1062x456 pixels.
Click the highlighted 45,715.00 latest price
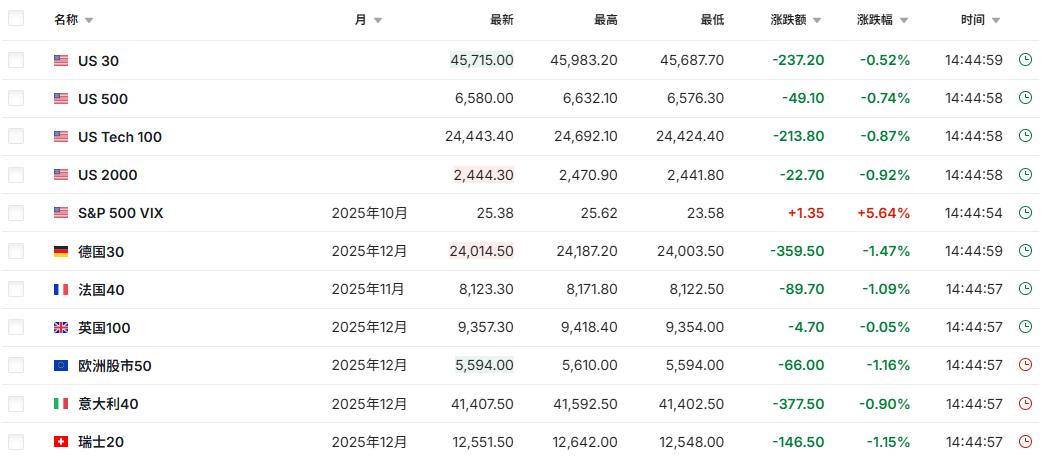(482, 60)
